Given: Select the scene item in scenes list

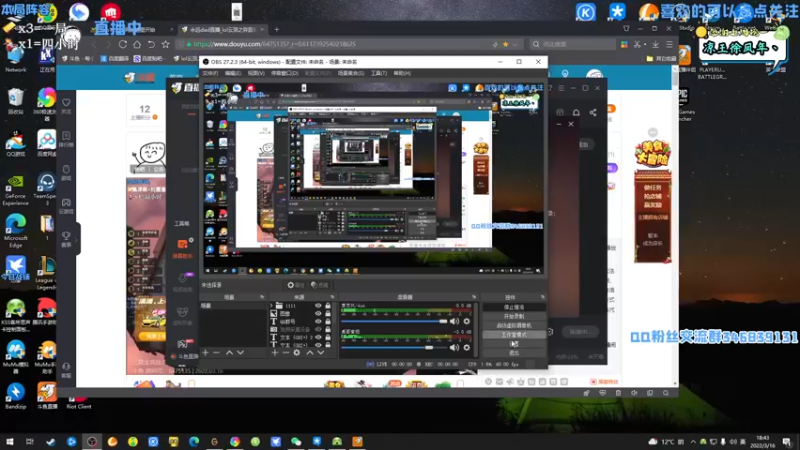Looking at the screenshot, I should [x=233, y=306].
